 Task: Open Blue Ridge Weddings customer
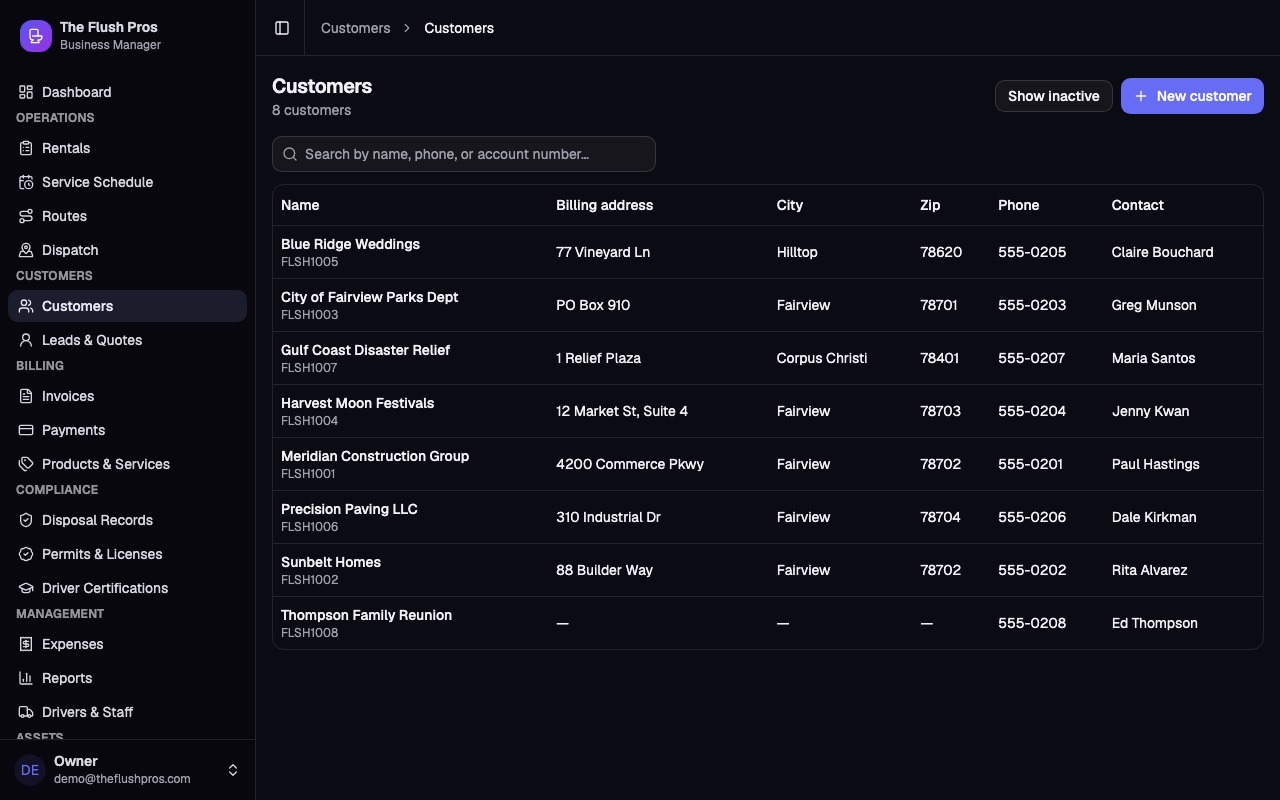pos(350,244)
